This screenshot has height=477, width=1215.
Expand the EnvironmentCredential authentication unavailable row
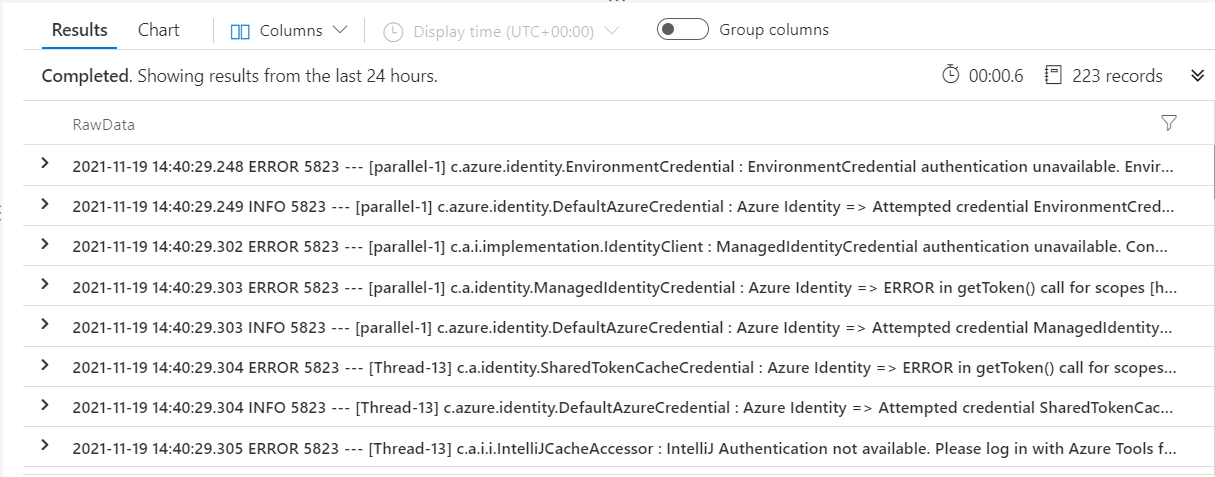(45, 163)
